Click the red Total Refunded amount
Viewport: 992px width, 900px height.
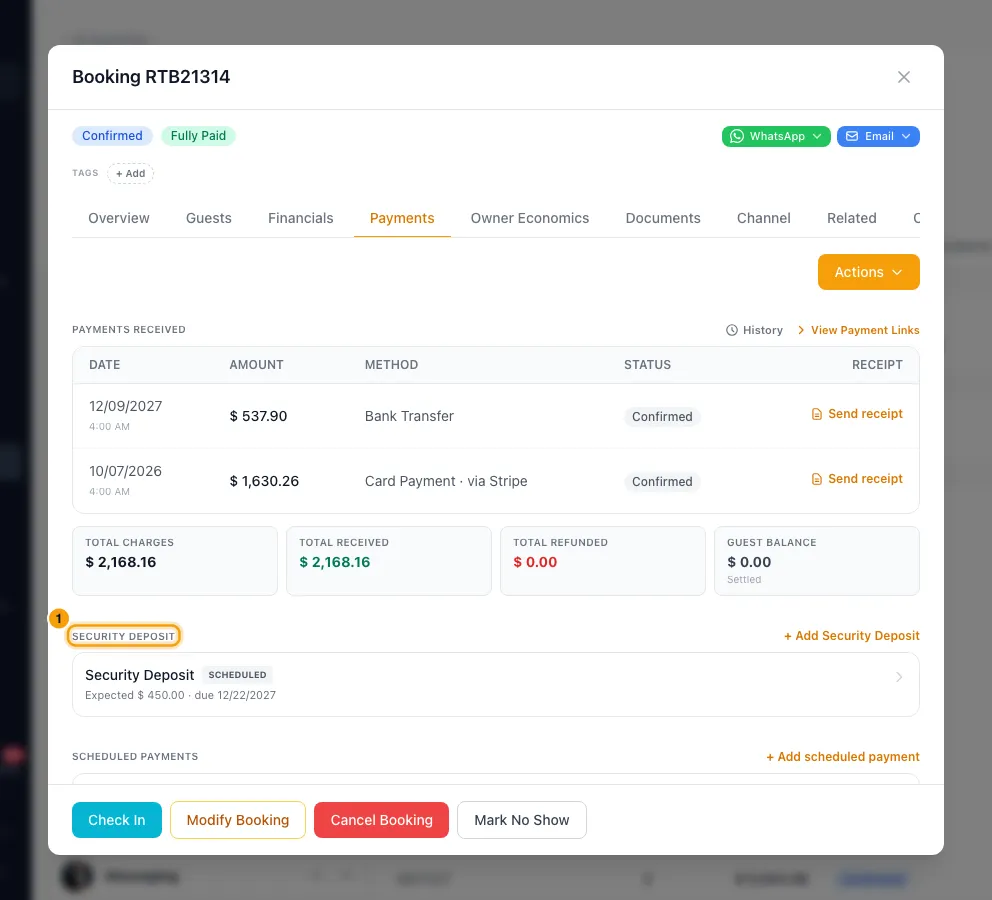coord(535,562)
